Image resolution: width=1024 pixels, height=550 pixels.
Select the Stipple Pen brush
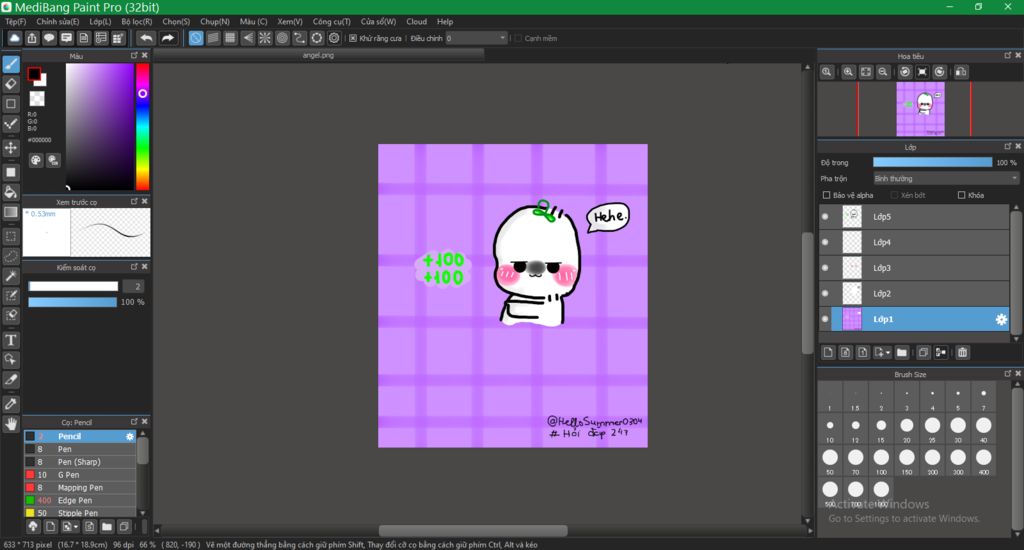click(80, 513)
